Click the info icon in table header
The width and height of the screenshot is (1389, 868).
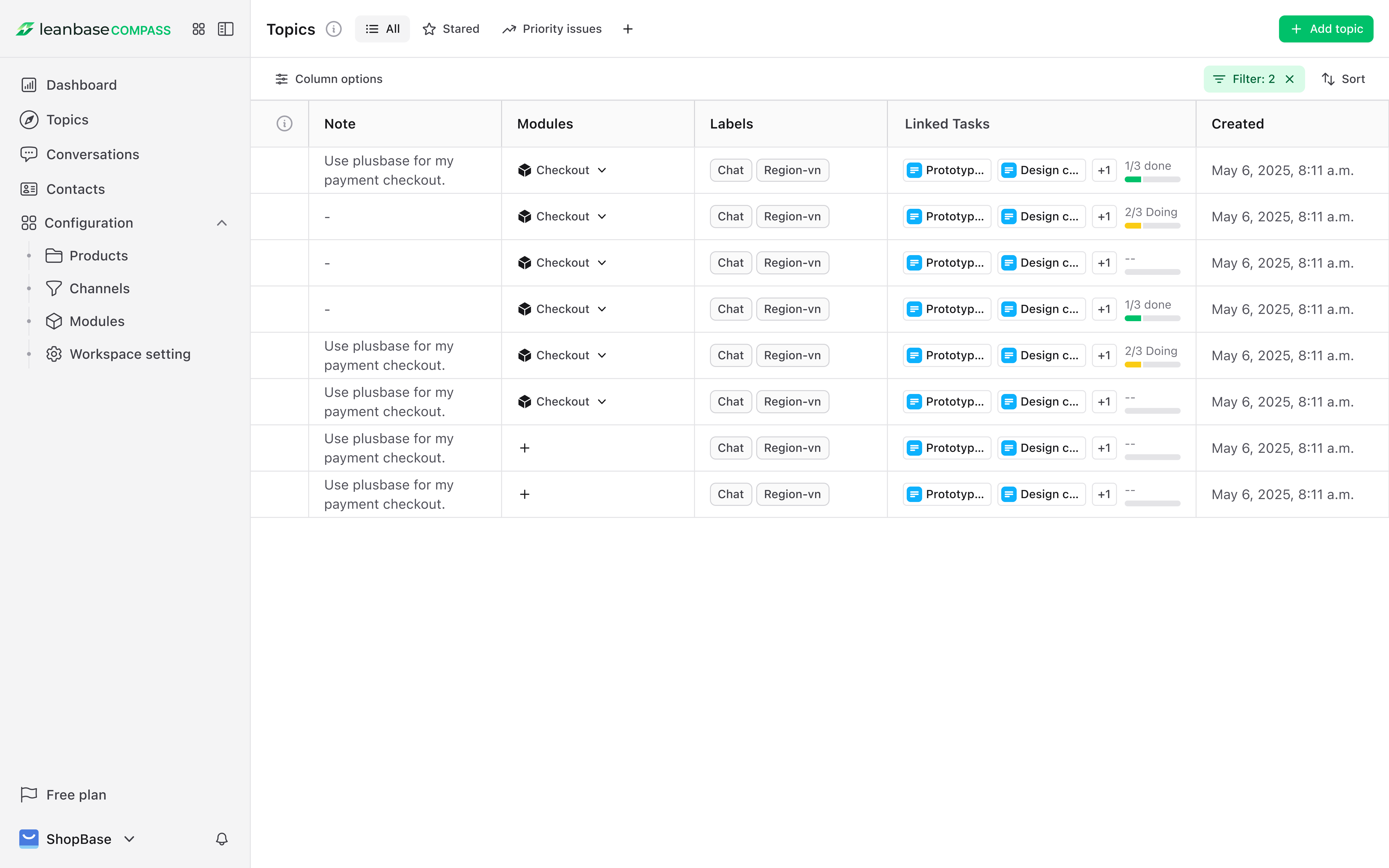point(284,123)
